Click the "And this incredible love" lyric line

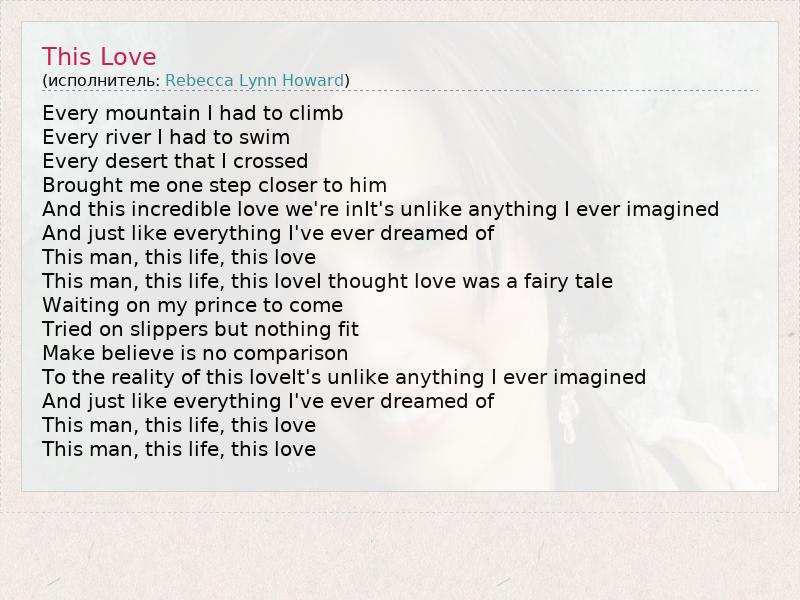(x=380, y=209)
